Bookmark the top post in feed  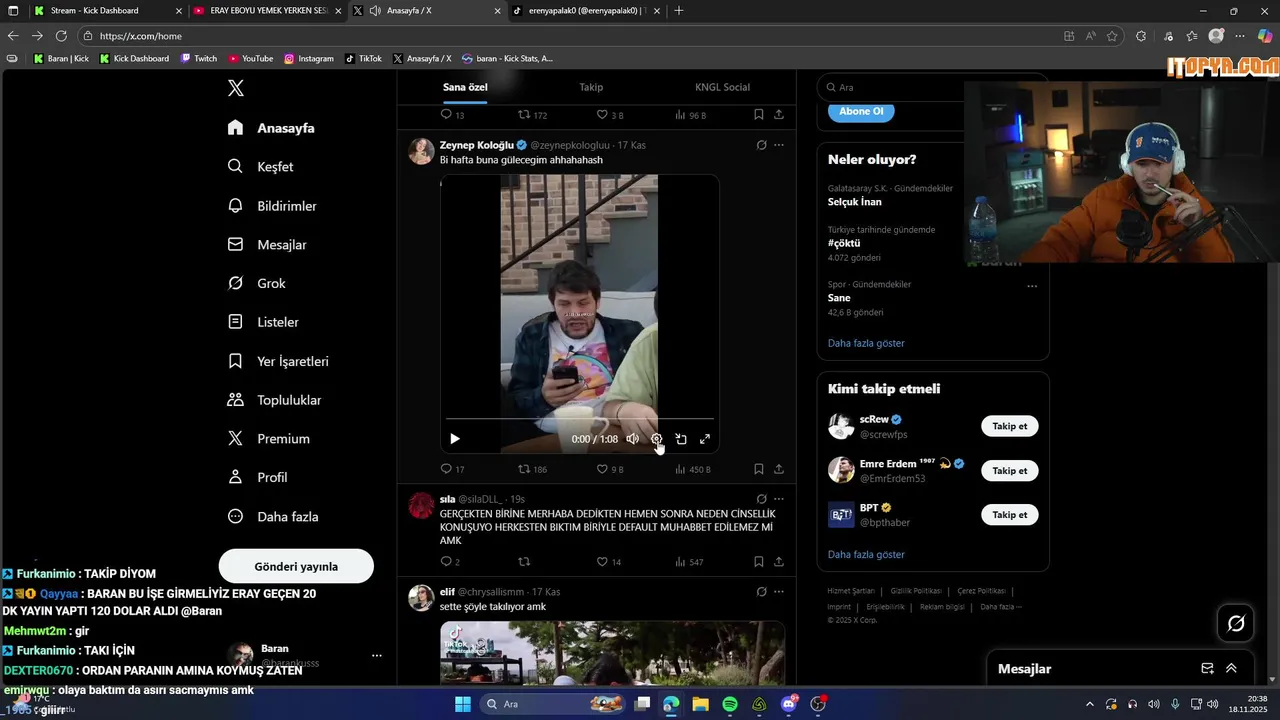pos(759,115)
